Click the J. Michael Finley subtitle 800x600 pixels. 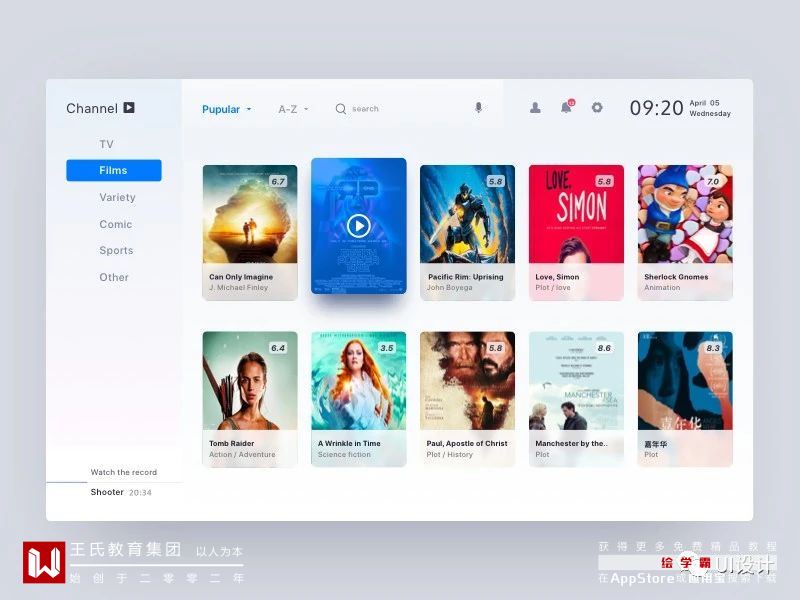pos(238,288)
